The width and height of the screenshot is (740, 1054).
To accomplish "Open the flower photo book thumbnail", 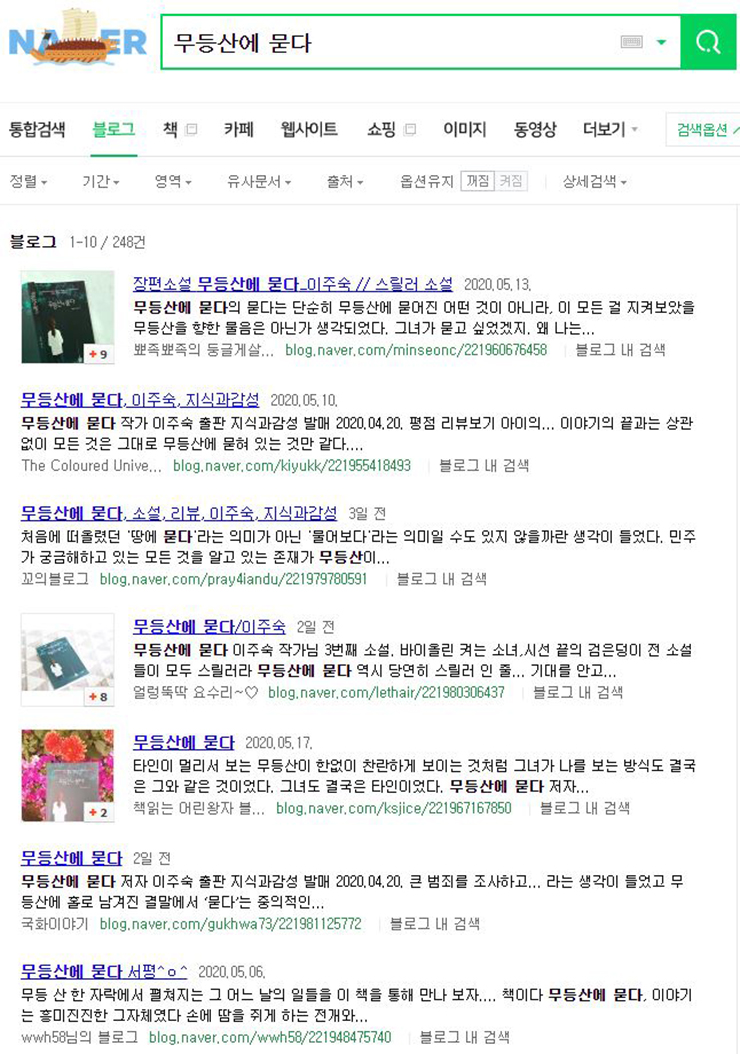I will pos(68,775).
